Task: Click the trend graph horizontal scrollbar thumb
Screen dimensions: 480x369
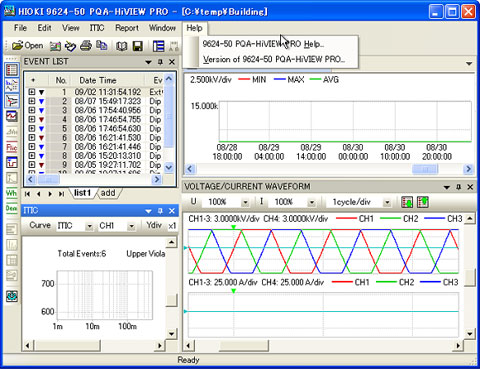Action: [425, 169]
